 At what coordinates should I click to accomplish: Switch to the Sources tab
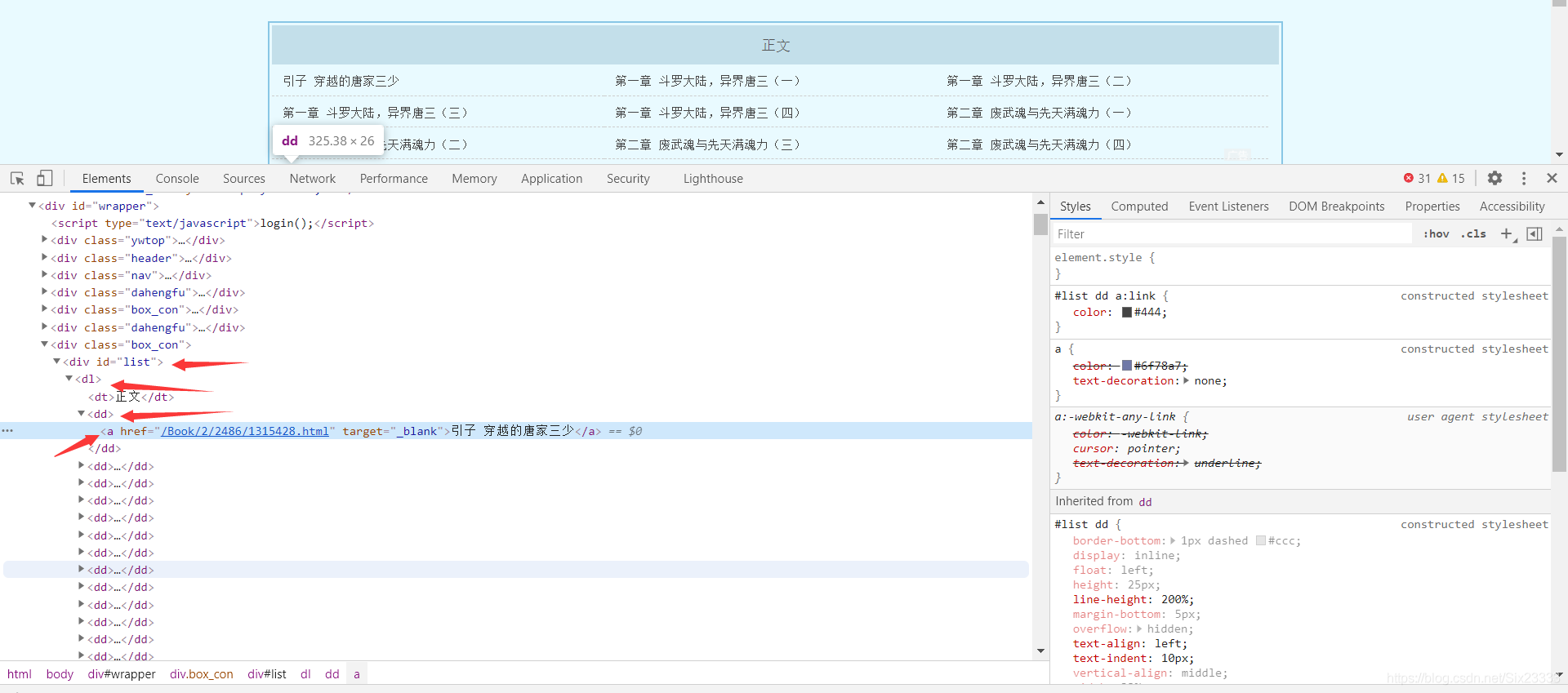(x=243, y=179)
